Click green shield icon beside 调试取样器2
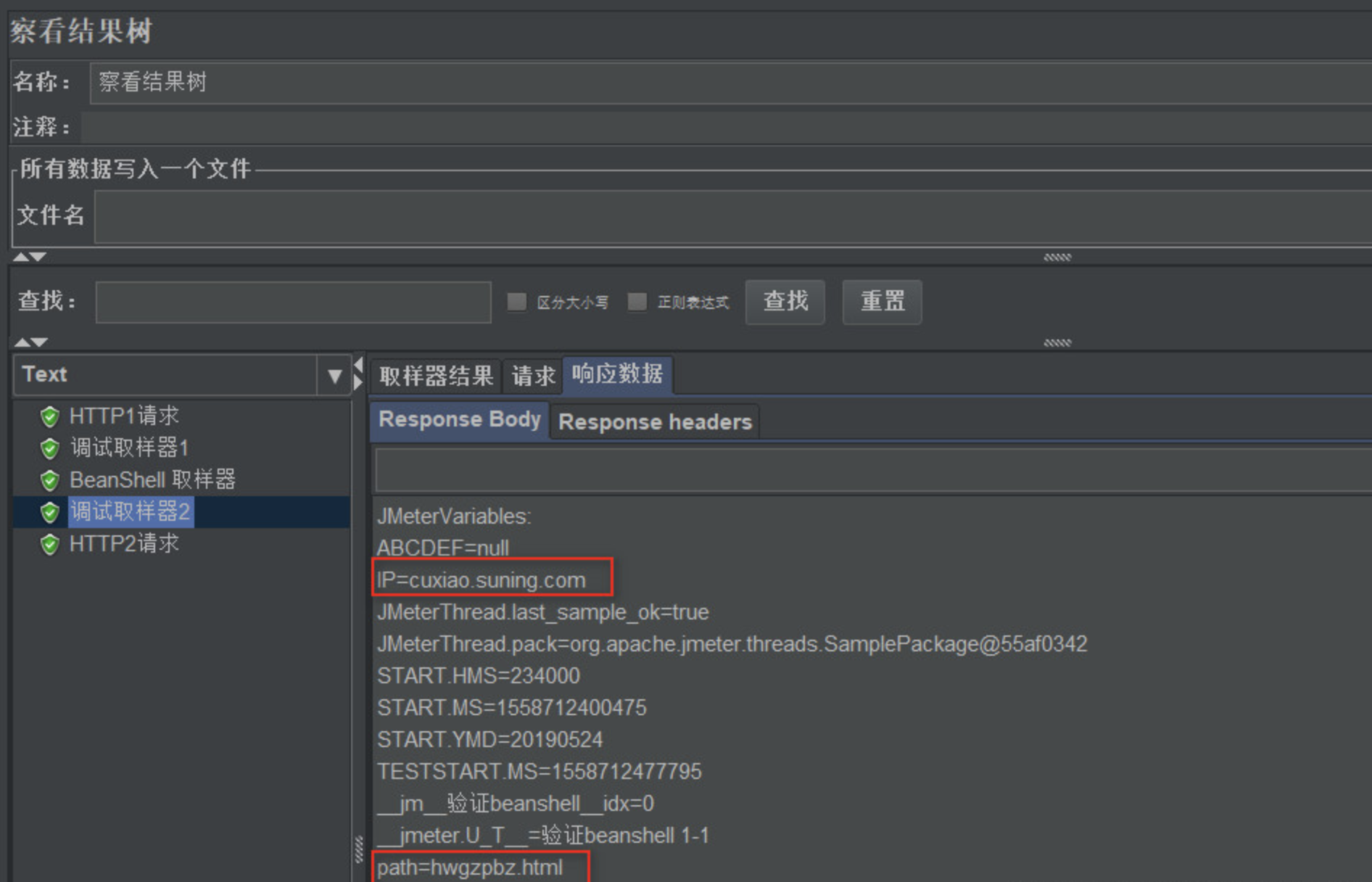Screen dimensions: 1372x882 click(x=49, y=512)
